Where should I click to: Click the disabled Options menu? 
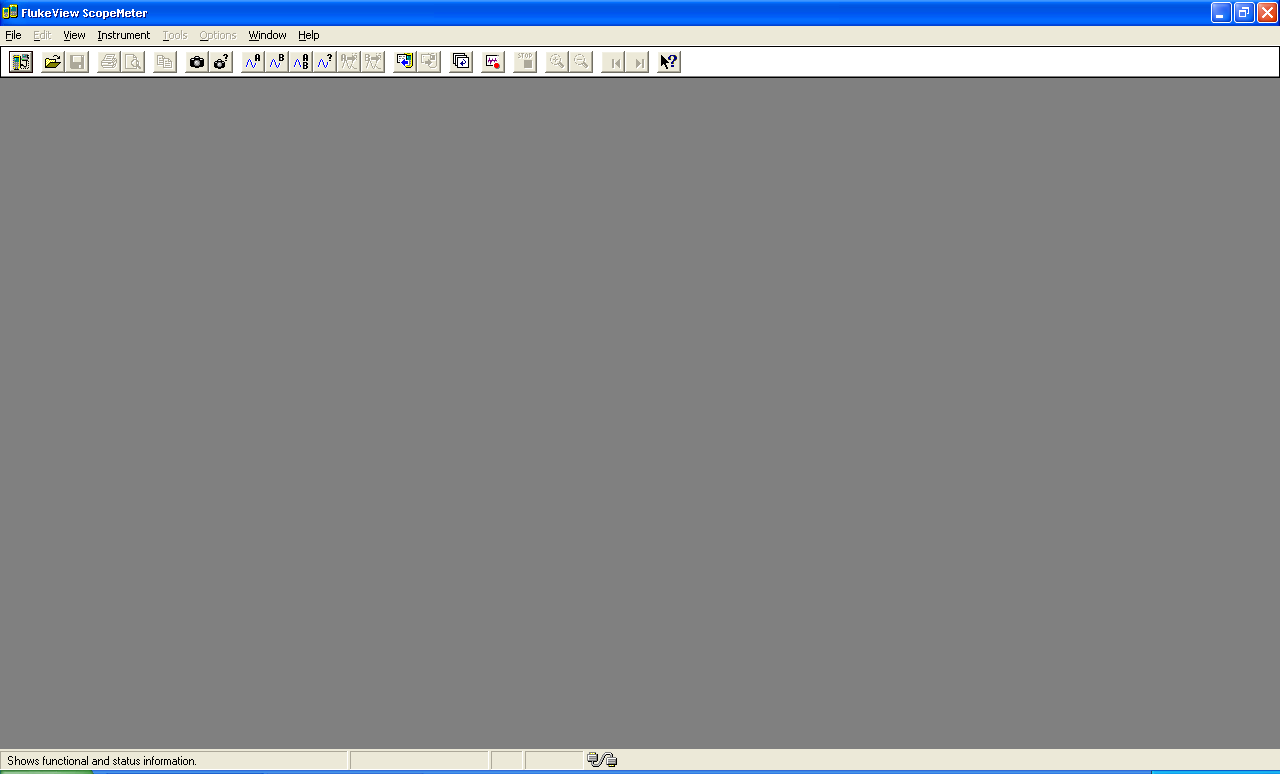[x=218, y=35]
